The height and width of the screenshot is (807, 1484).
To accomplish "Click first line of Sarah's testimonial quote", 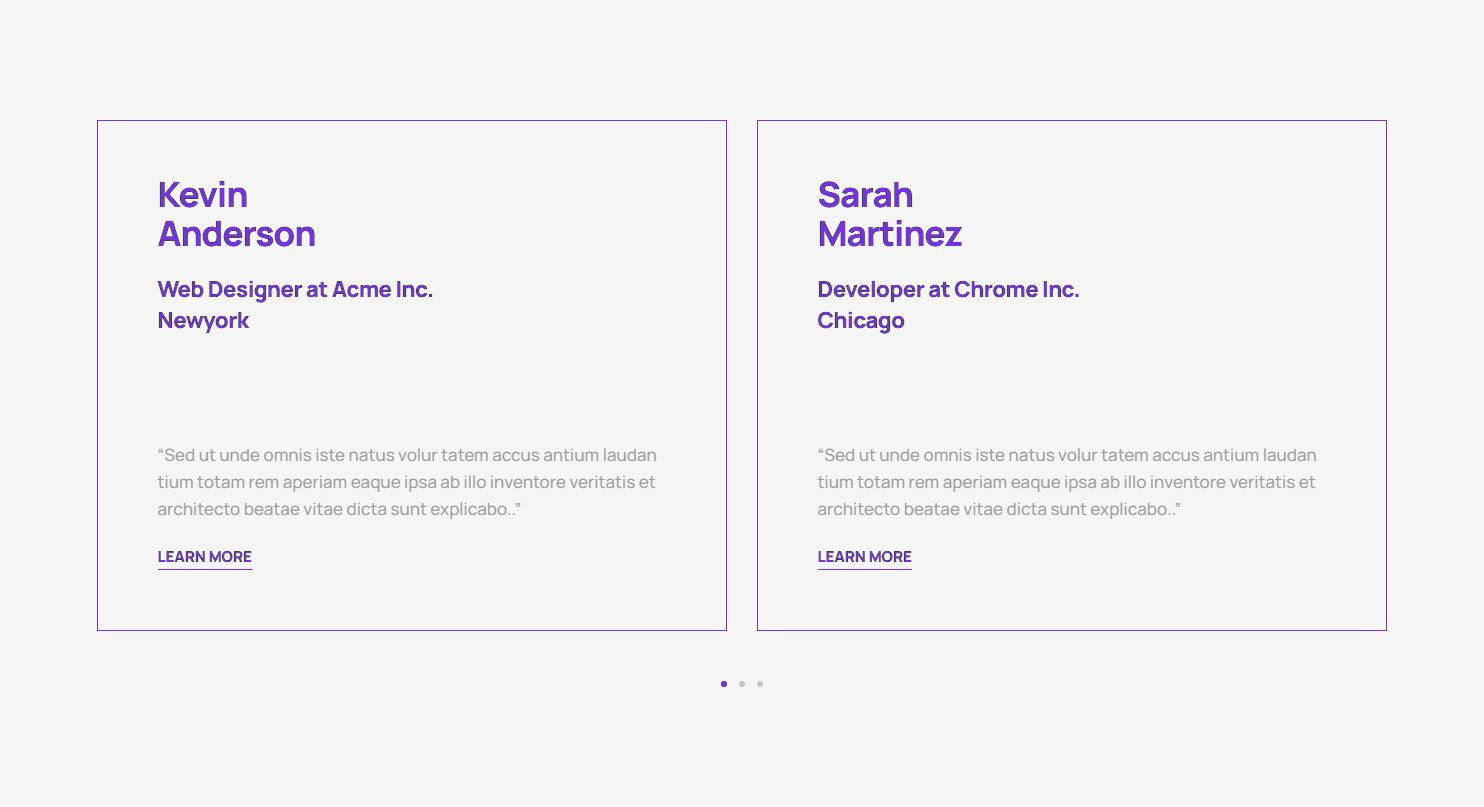I will pyautogui.click(x=1067, y=455).
